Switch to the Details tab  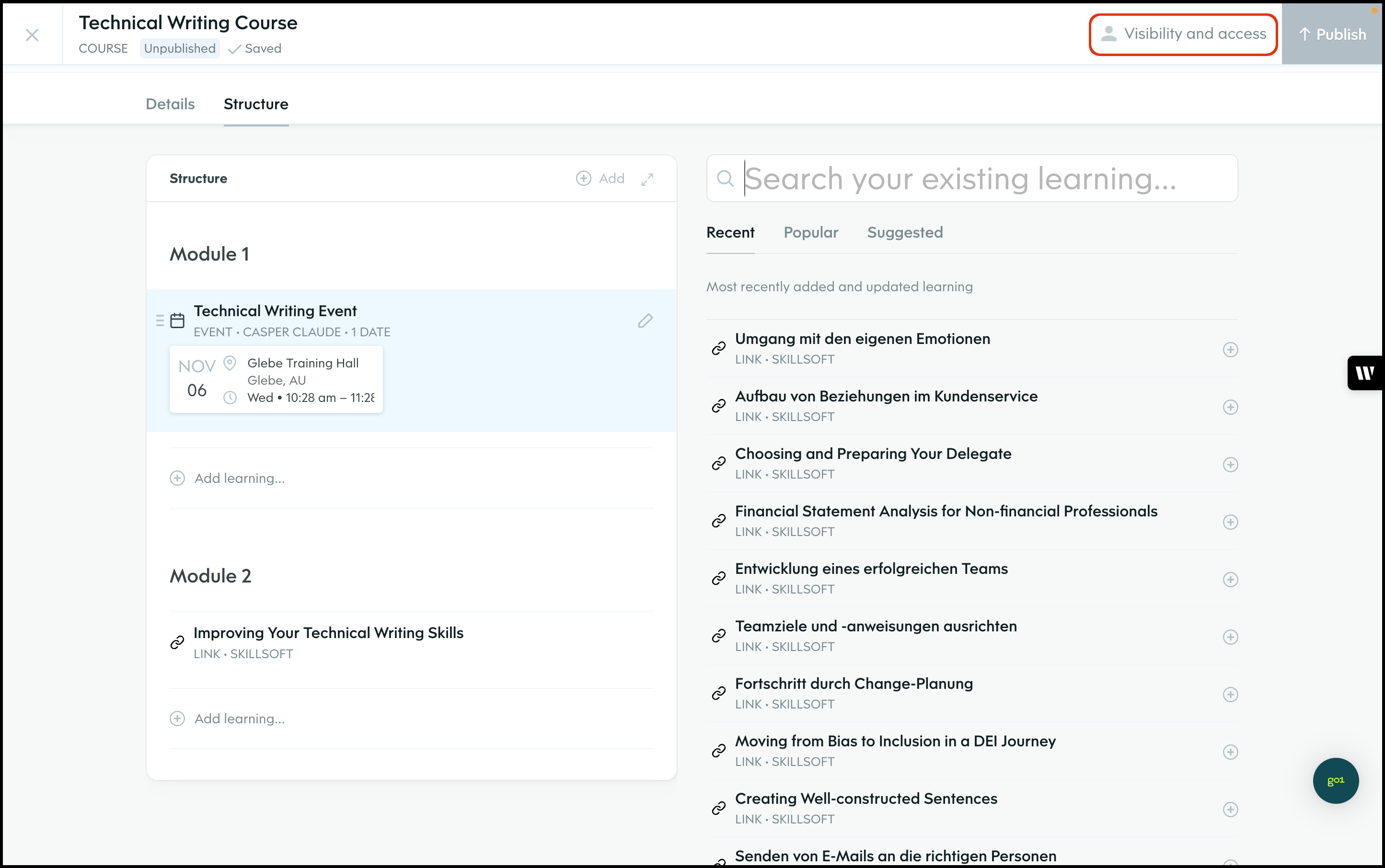pos(170,104)
